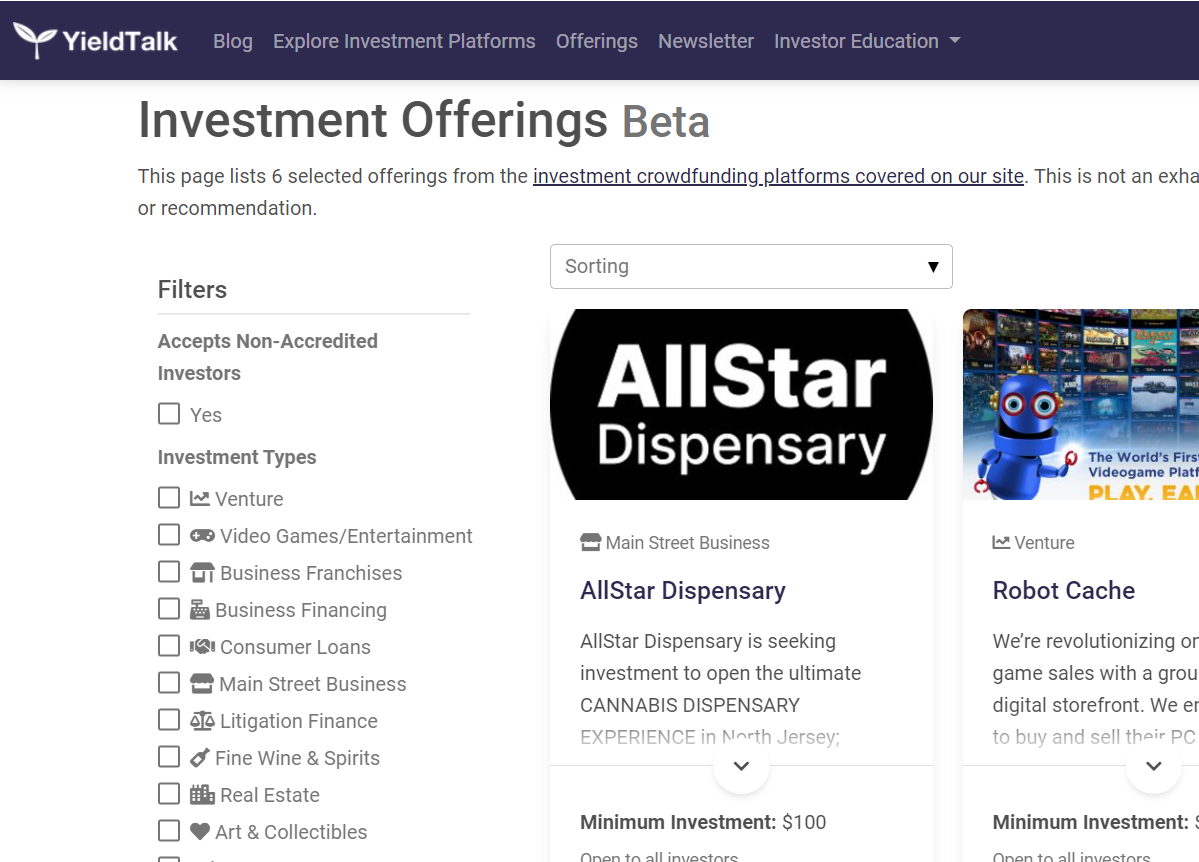Viewport: 1199px width, 862px height.
Task: Click the handshake icon for Consumer Loans
Action: (203, 646)
